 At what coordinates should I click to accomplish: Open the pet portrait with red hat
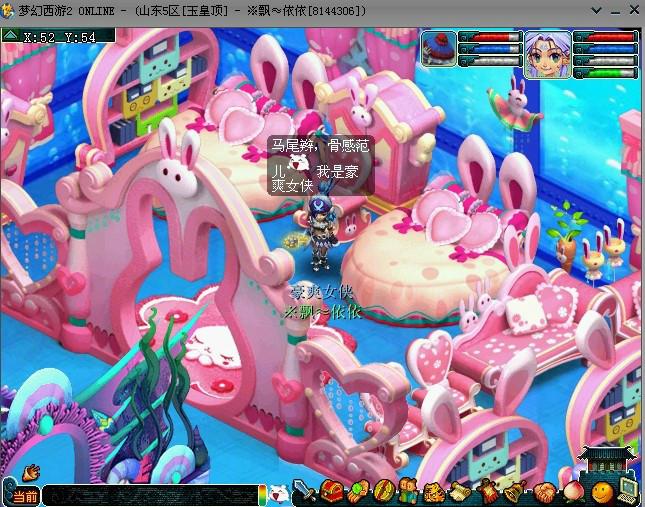tap(439, 49)
